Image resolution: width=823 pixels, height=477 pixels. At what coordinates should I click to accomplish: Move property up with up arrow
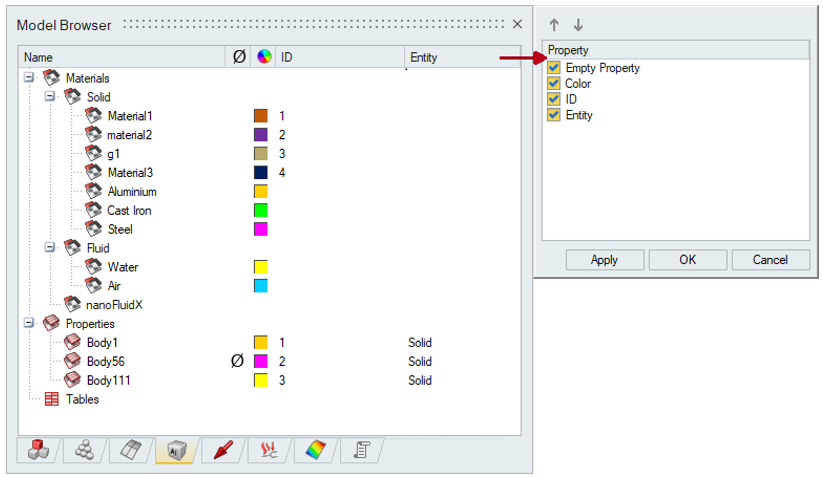[554, 25]
